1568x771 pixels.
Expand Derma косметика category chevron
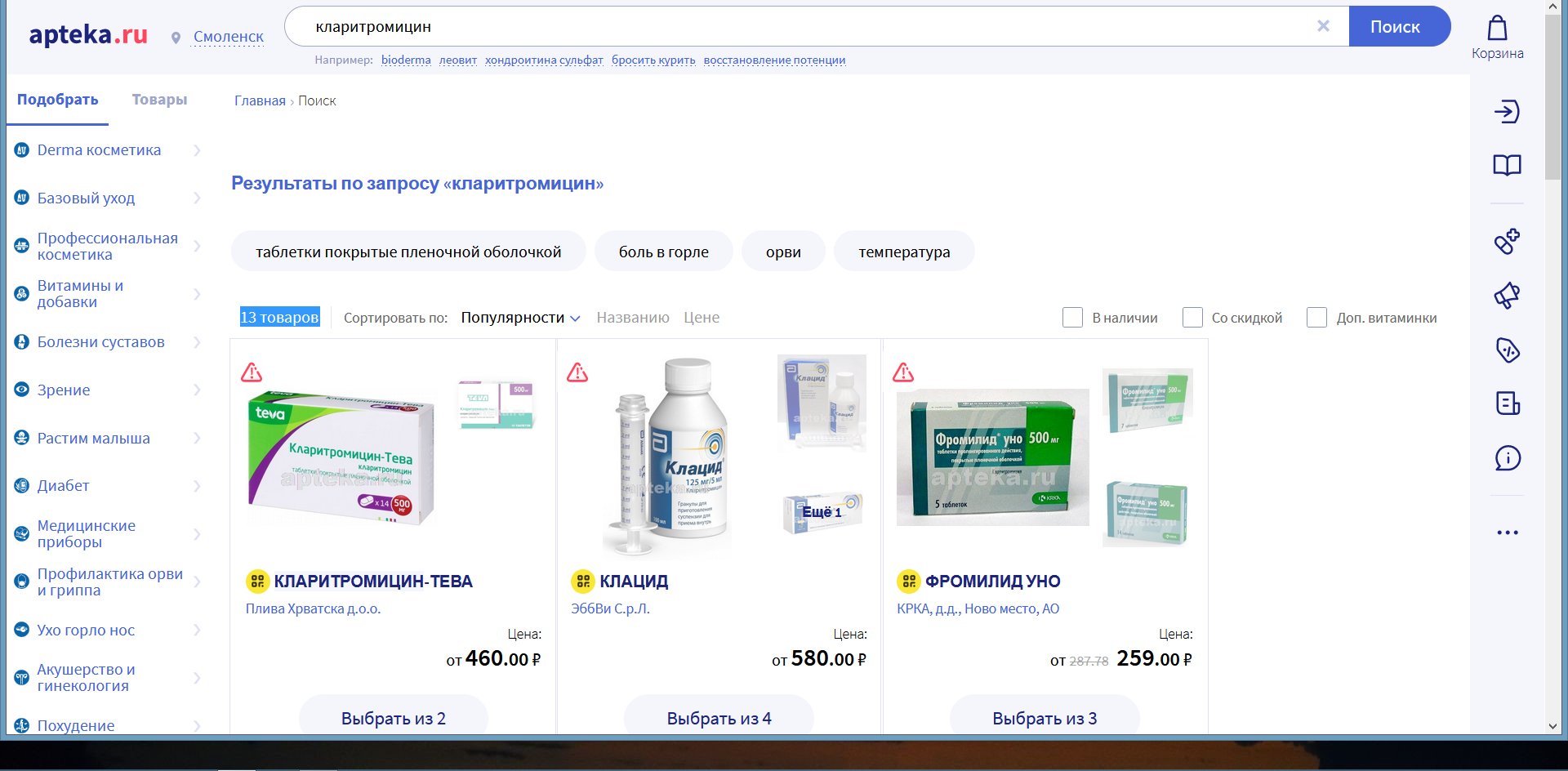pos(197,149)
